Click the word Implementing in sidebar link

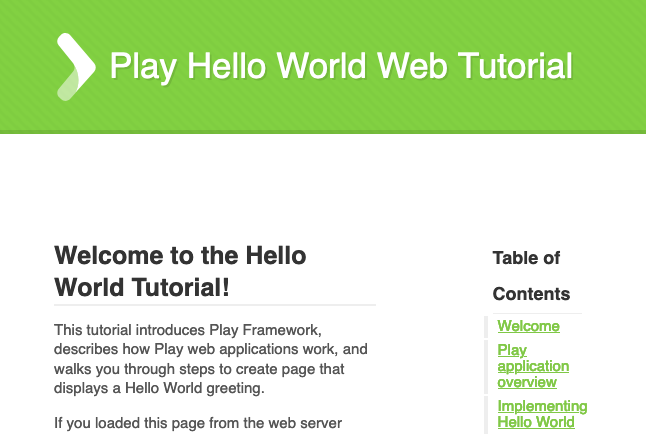[542, 406]
